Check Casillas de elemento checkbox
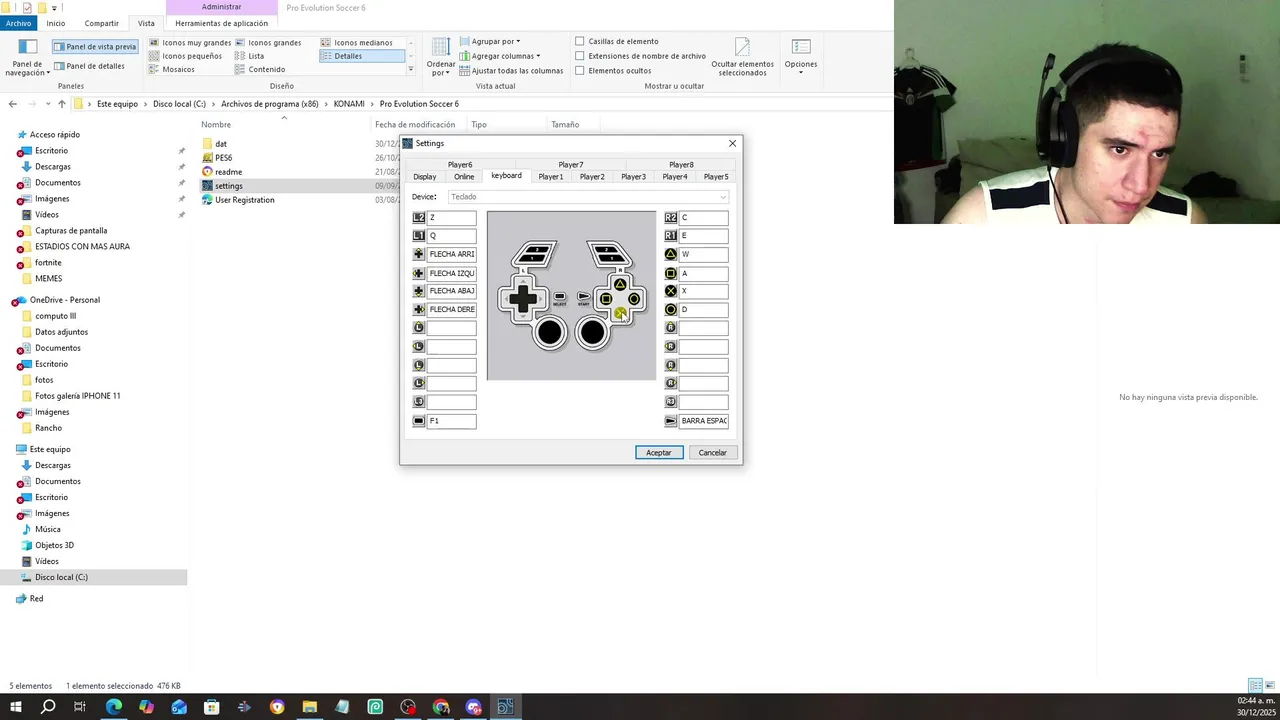This screenshot has height=720, width=1280. (x=580, y=41)
